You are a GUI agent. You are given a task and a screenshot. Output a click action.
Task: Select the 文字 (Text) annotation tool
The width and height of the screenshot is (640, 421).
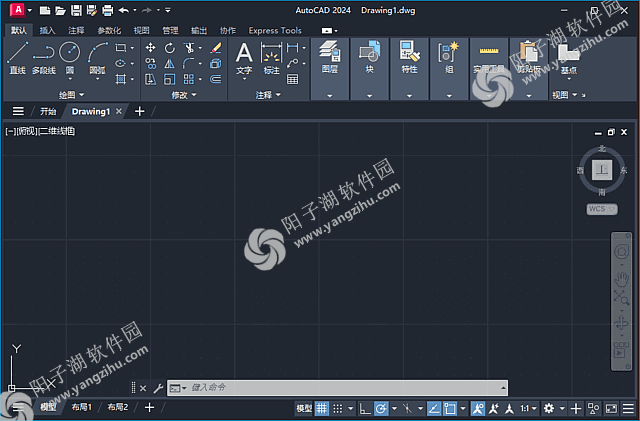[244, 58]
